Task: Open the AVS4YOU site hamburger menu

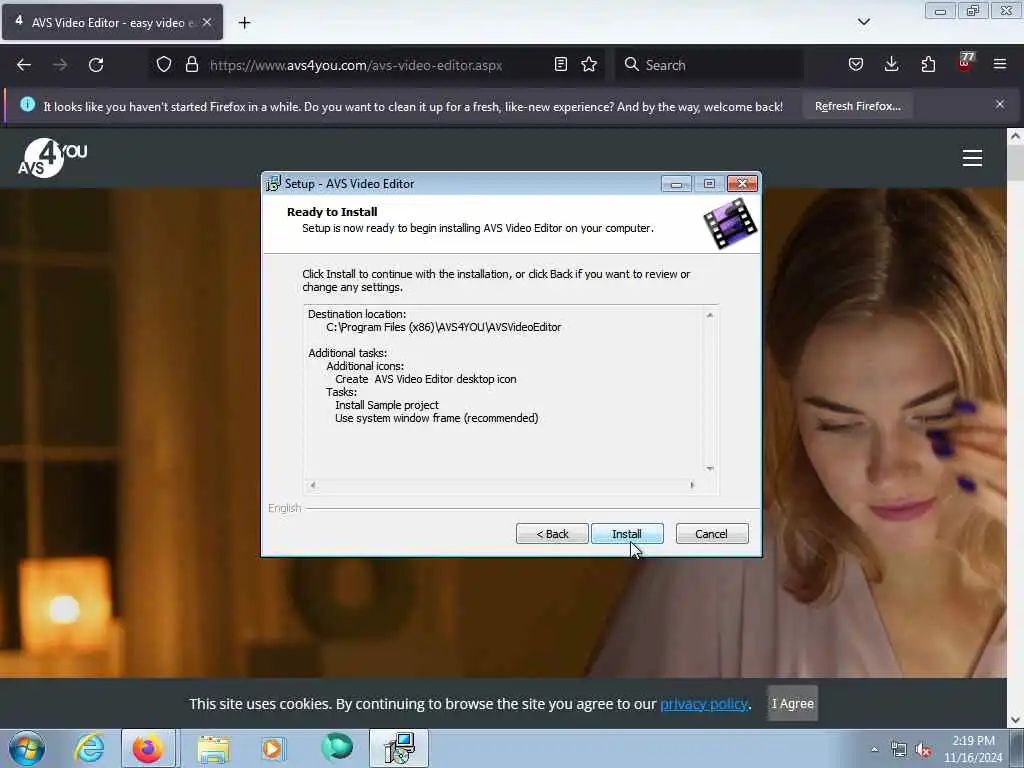Action: click(x=972, y=157)
